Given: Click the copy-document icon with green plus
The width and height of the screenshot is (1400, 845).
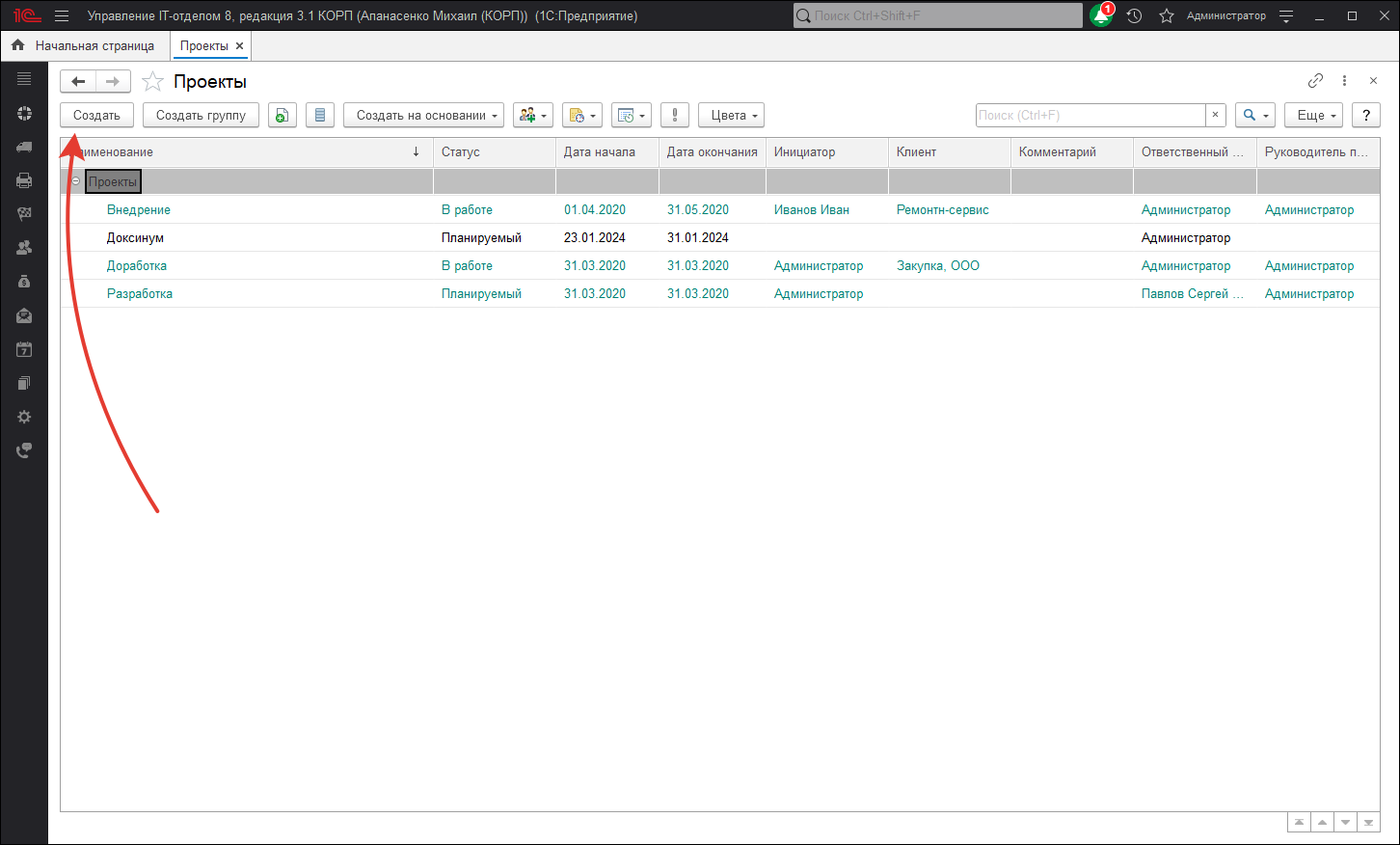Looking at the screenshot, I should tap(282, 116).
